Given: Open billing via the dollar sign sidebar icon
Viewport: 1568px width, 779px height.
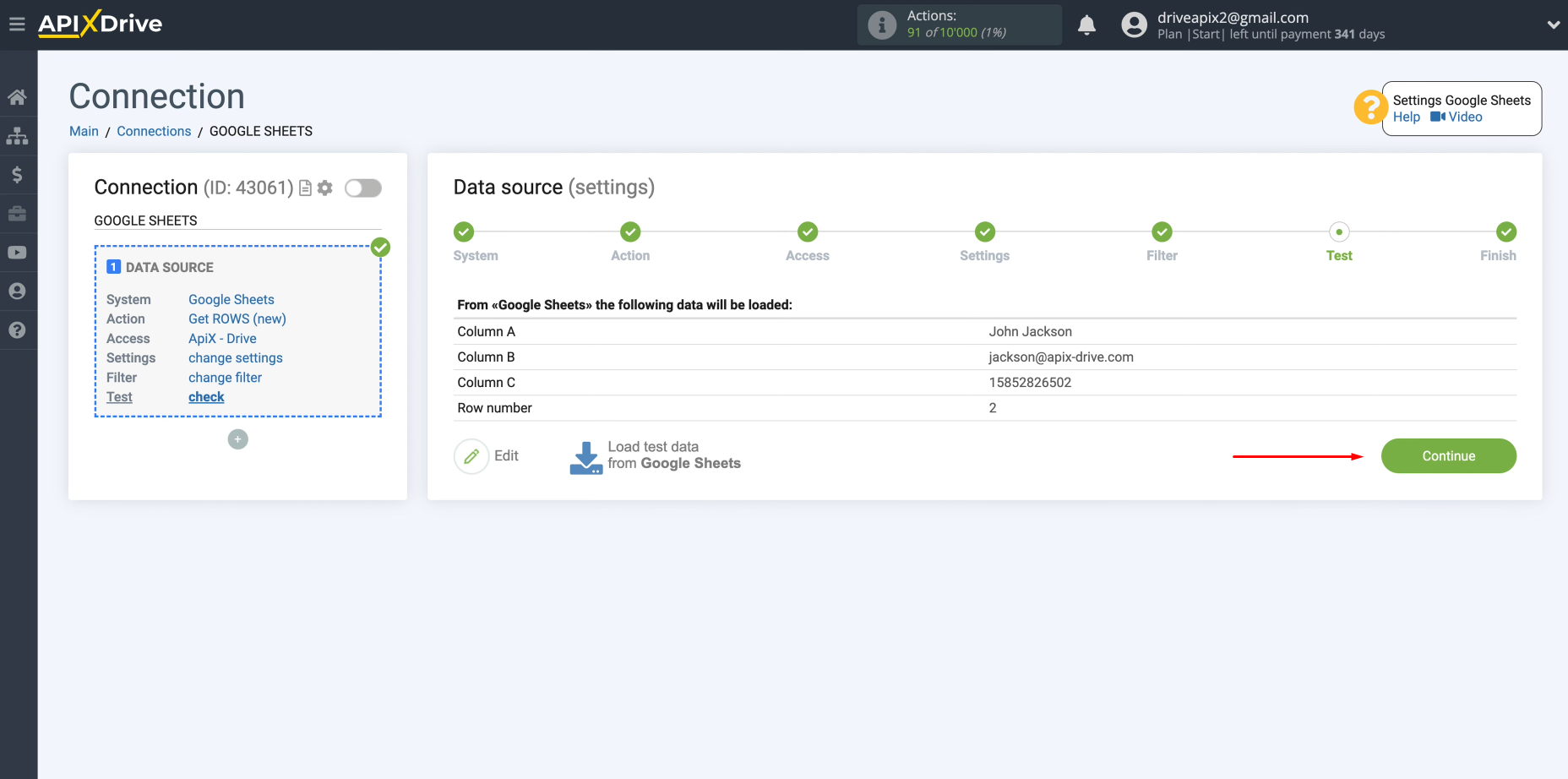Looking at the screenshot, I should [17, 174].
